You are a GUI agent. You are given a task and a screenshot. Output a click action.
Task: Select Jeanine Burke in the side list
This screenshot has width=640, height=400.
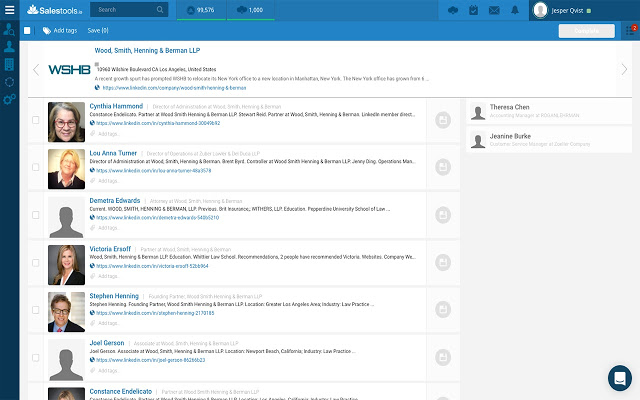549,140
